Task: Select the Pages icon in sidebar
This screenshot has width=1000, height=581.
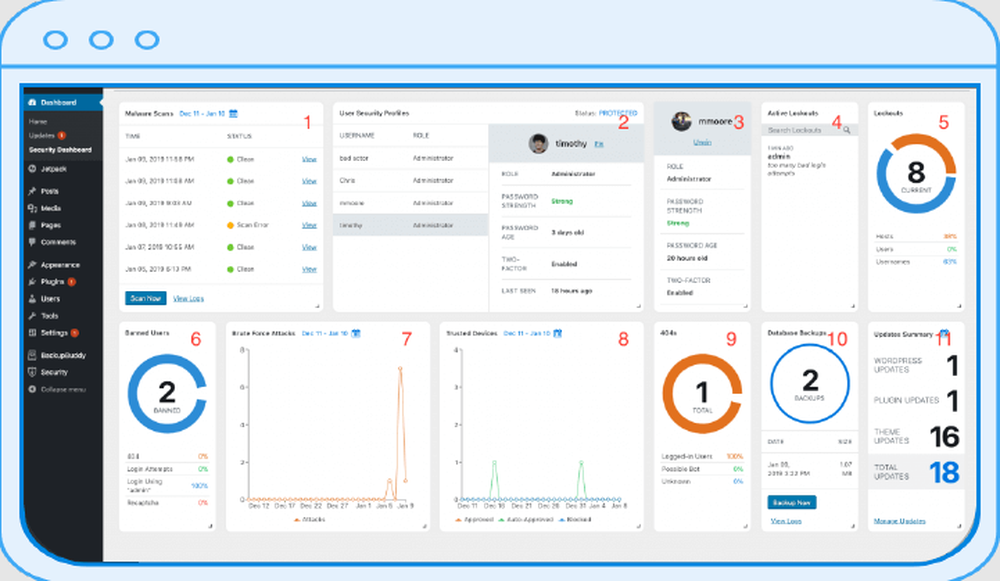Action: coord(33,225)
